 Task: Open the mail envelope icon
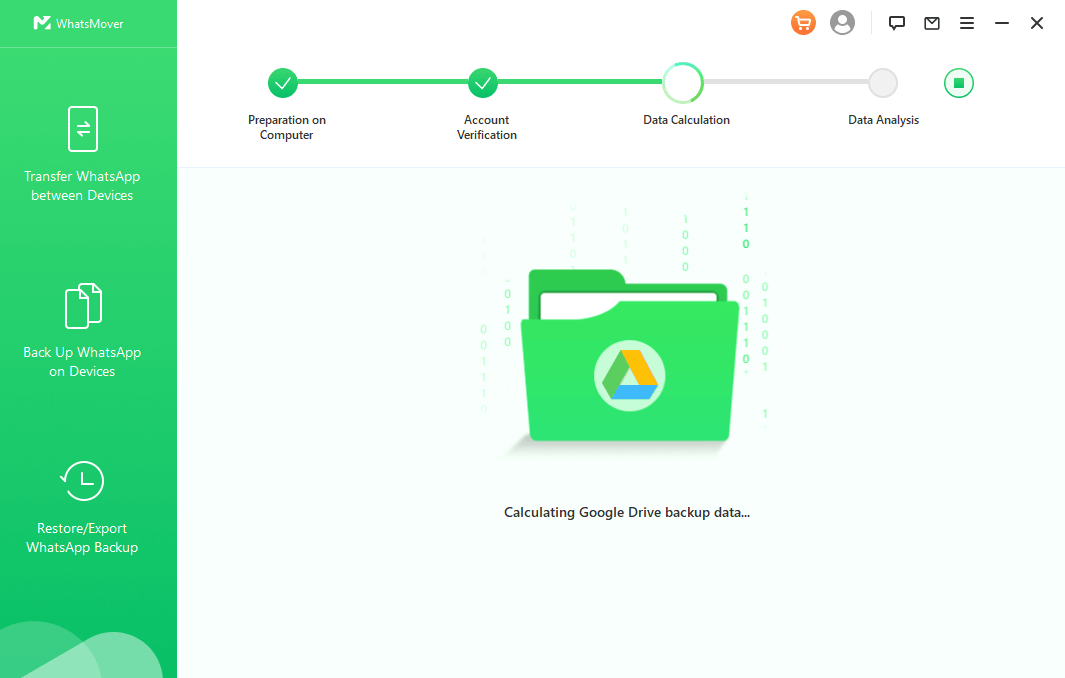point(932,23)
